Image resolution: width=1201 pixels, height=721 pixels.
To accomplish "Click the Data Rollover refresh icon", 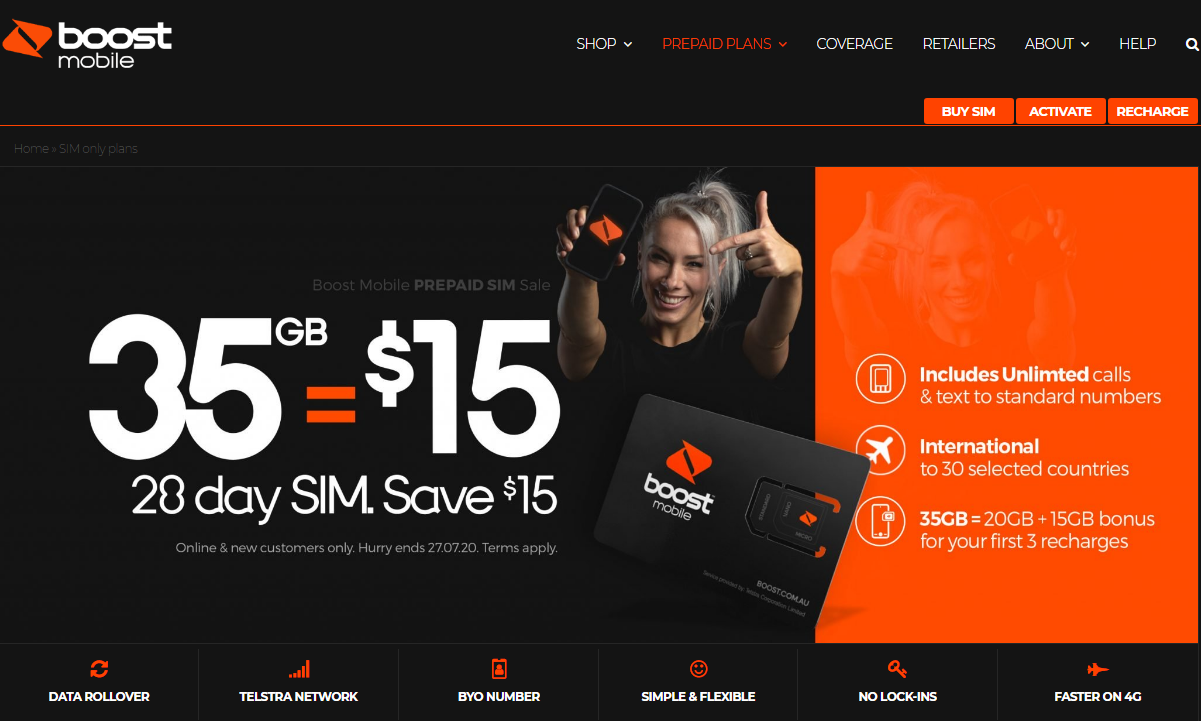I will [x=99, y=669].
